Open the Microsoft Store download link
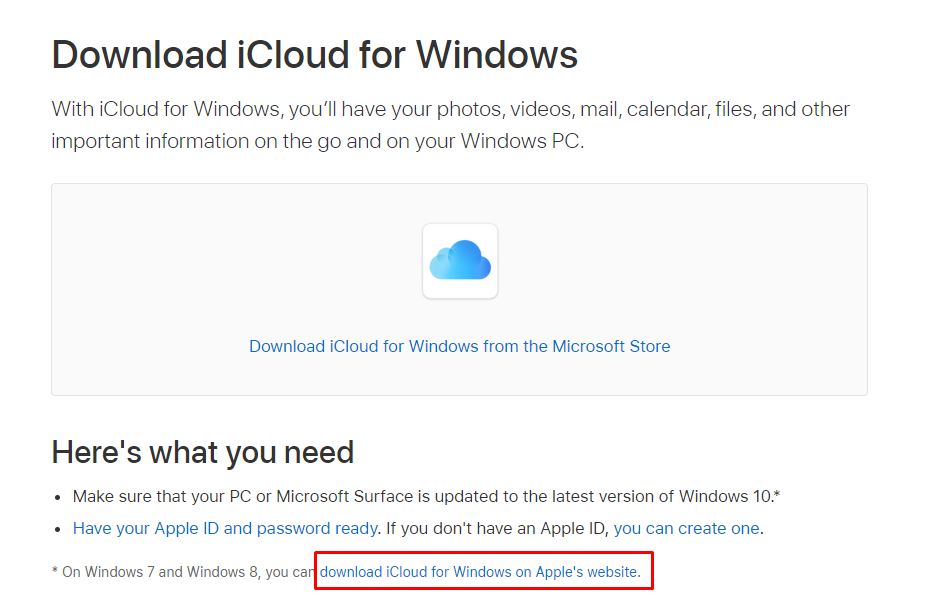947x599 pixels. point(459,346)
